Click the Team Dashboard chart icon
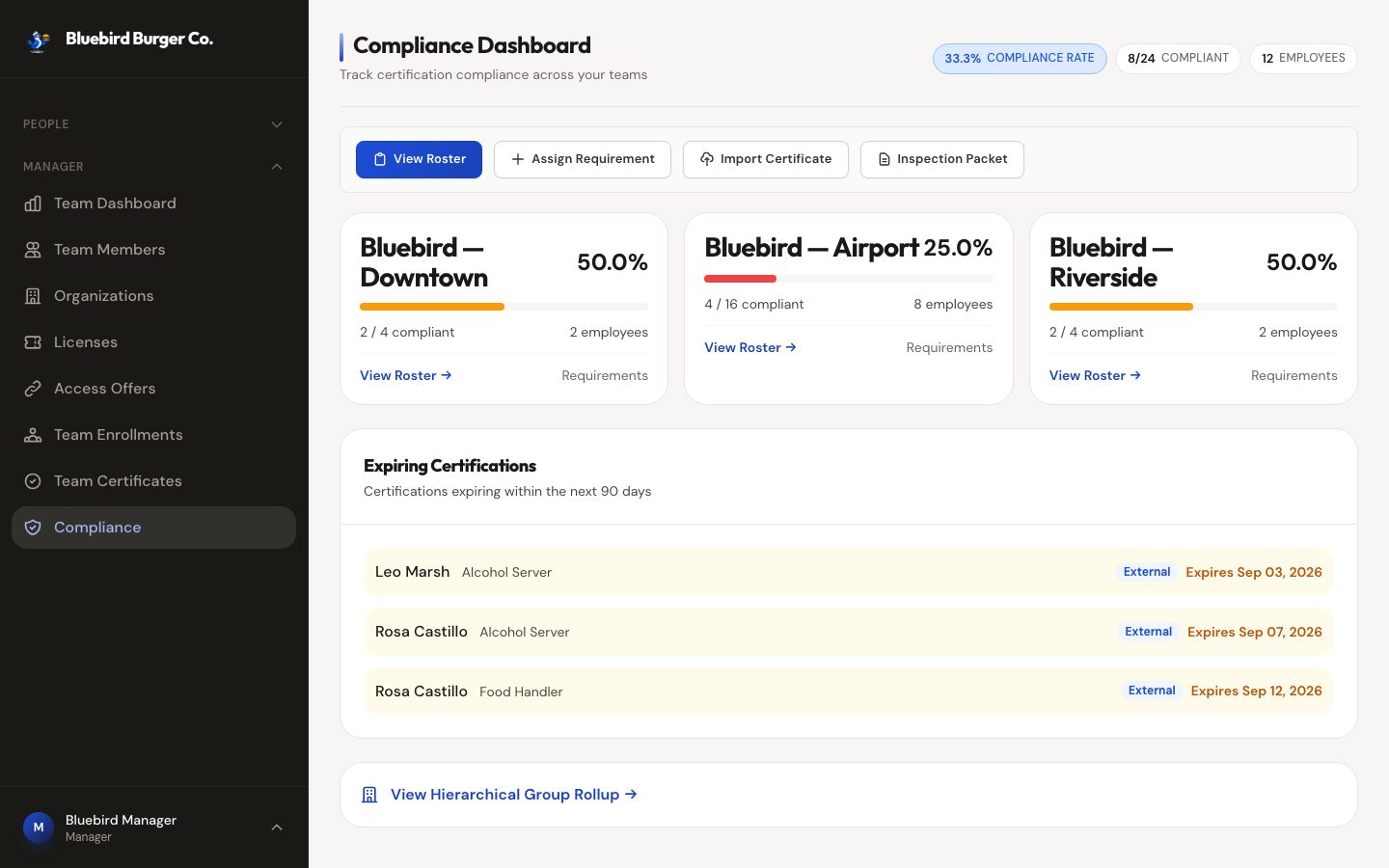Image resolution: width=1389 pixels, height=868 pixels. [x=33, y=203]
